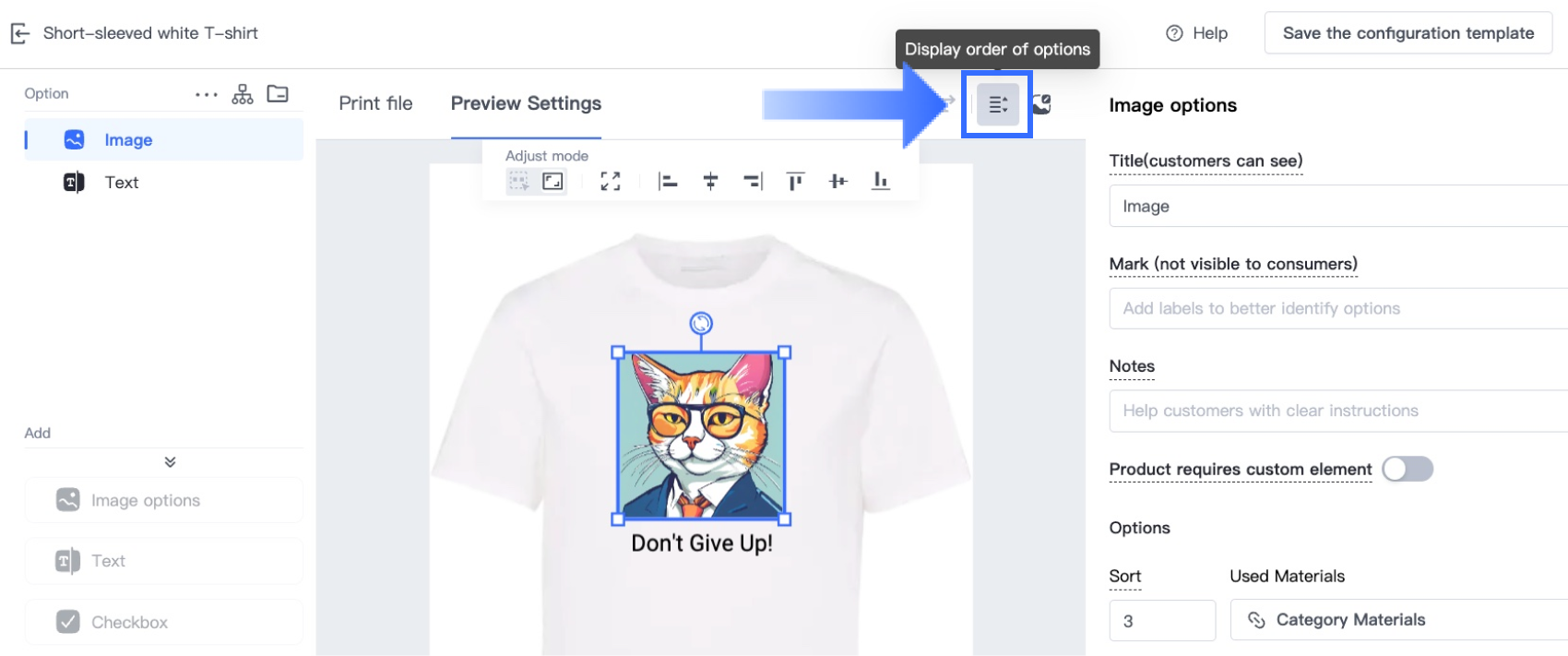Switch to the Preview Settings tab
Screen dimensions: 1568x656
[526, 103]
